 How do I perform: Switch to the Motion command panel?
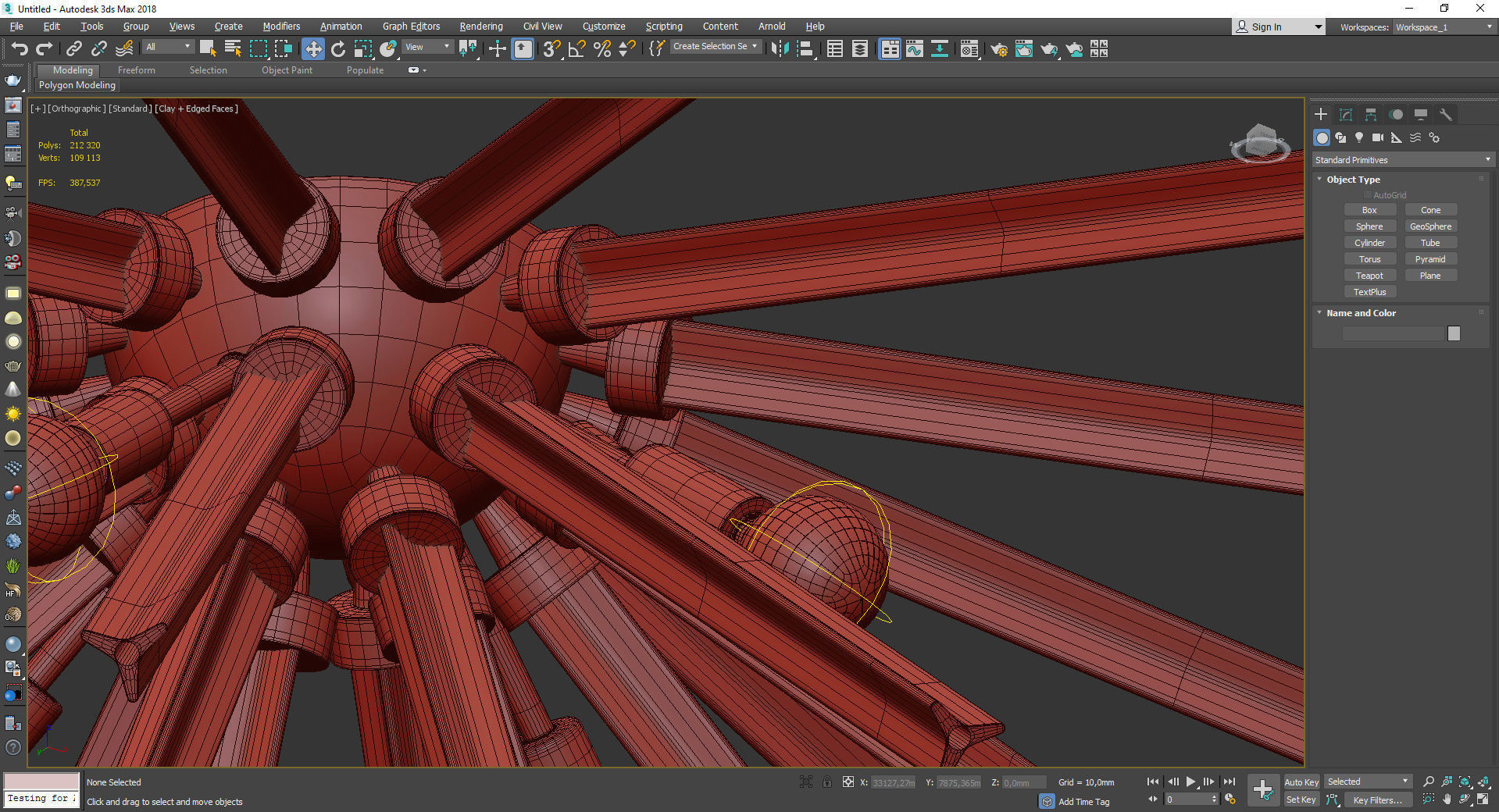coord(1396,115)
